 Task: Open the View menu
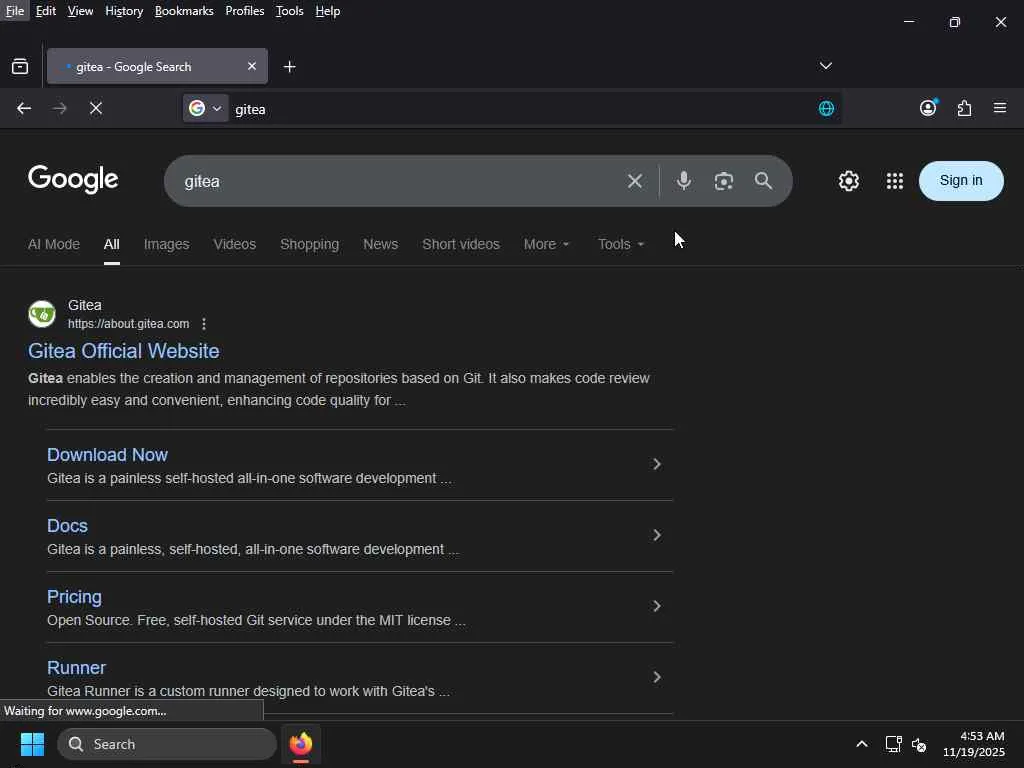(x=80, y=11)
